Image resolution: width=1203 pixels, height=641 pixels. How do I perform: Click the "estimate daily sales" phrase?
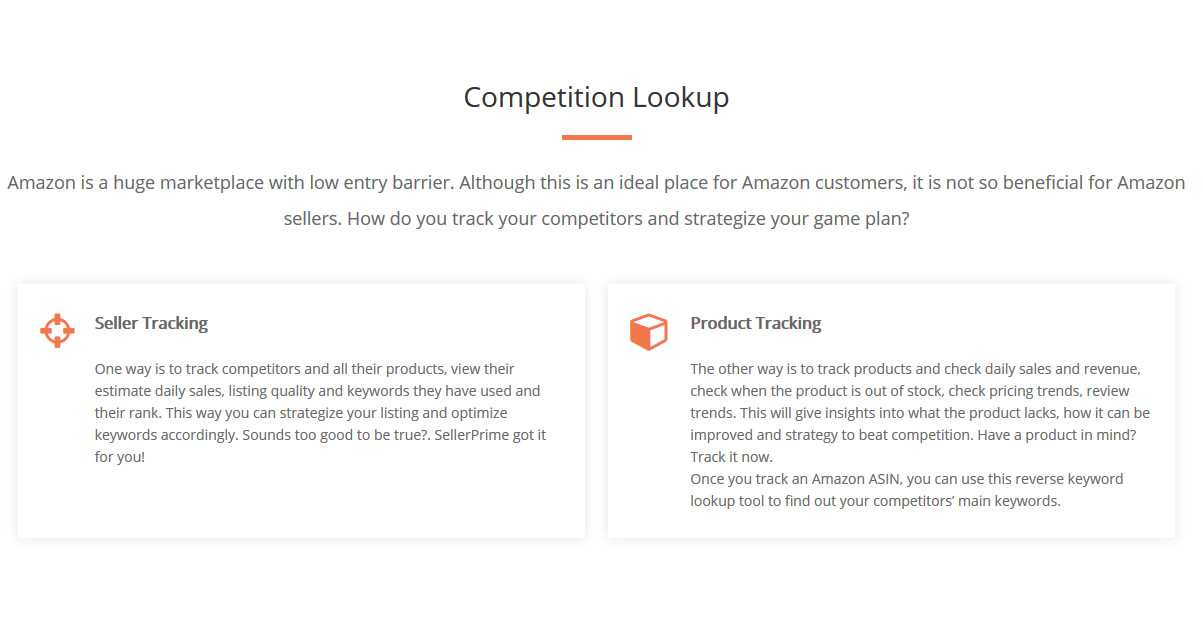click(160, 391)
